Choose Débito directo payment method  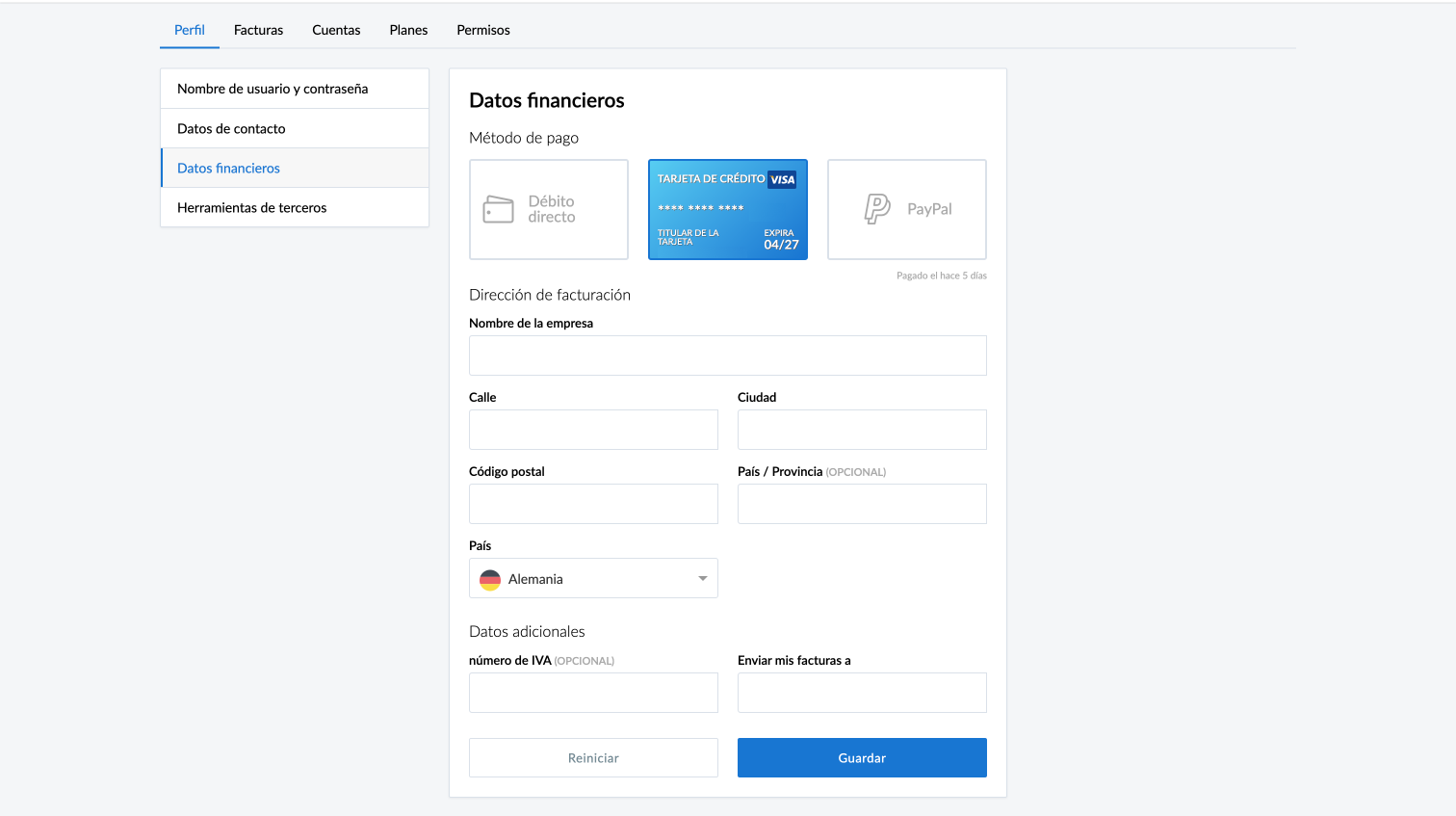549,209
